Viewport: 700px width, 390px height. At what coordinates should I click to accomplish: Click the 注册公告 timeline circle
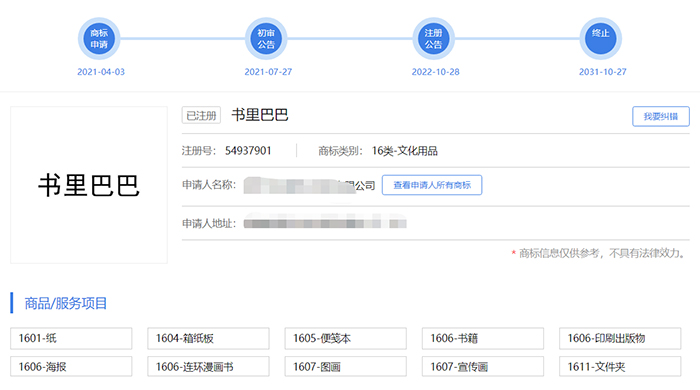433,39
